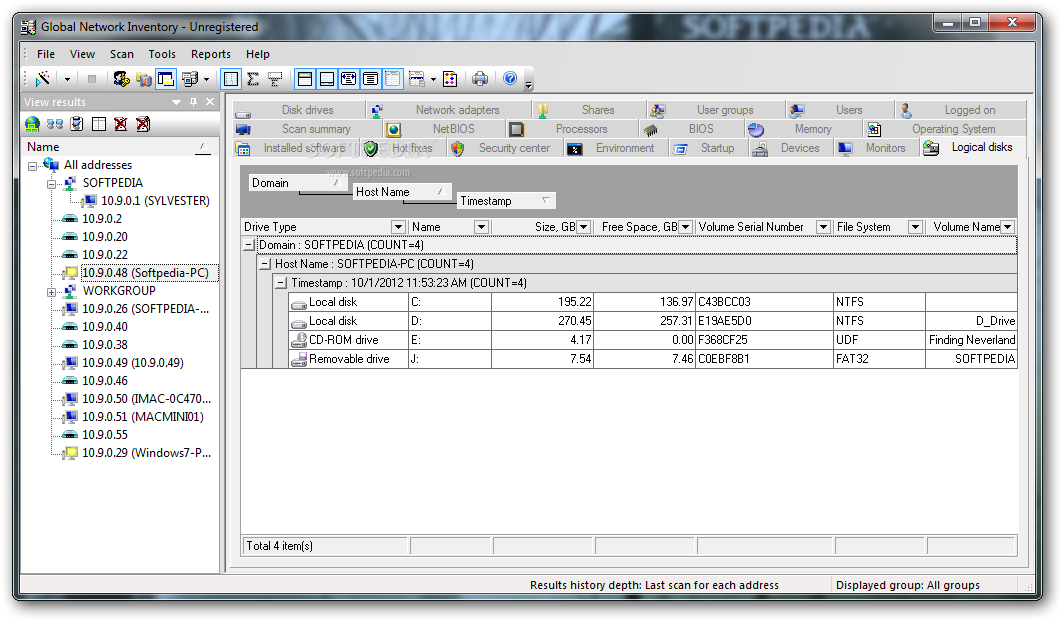The width and height of the screenshot is (1063, 621).
Task: Click the filter row toolbar icon
Action: [275, 79]
